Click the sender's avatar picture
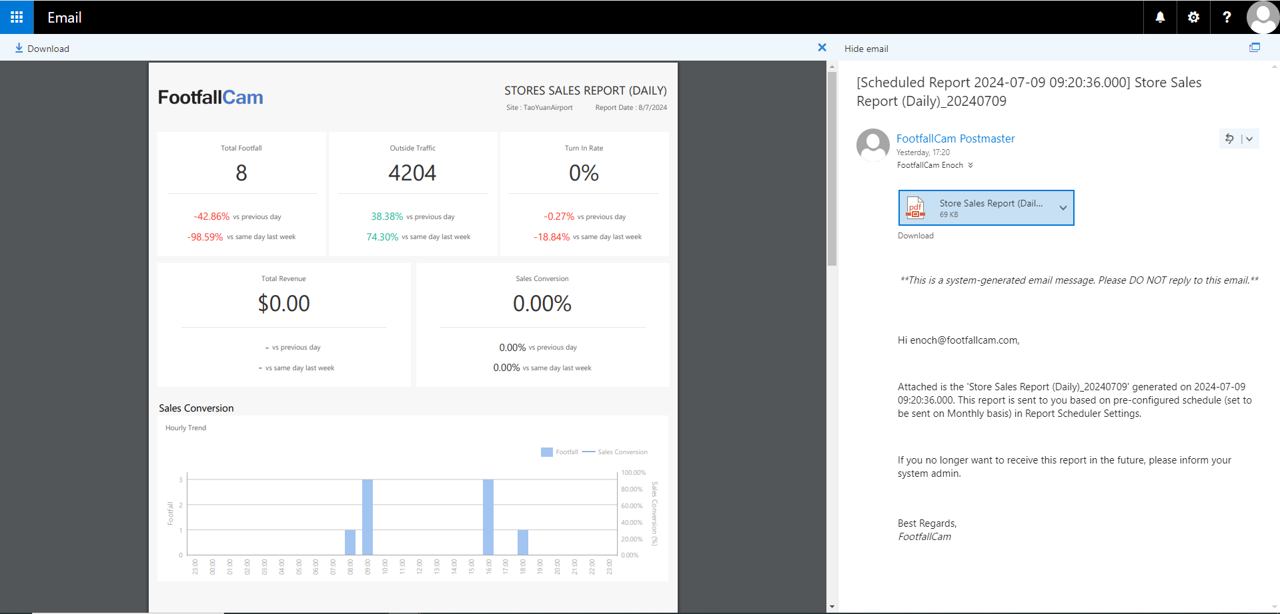This screenshot has width=1280, height=614. tap(873, 145)
